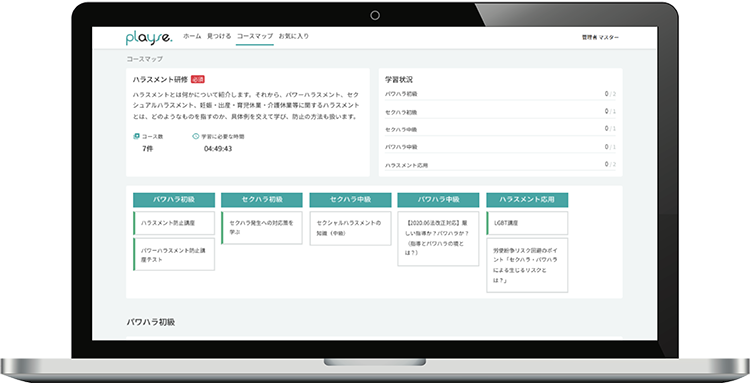Image resolution: width=750 pixels, height=383 pixels.
Task: Click the セクハラ中級 column header
Action: tap(351, 200)
